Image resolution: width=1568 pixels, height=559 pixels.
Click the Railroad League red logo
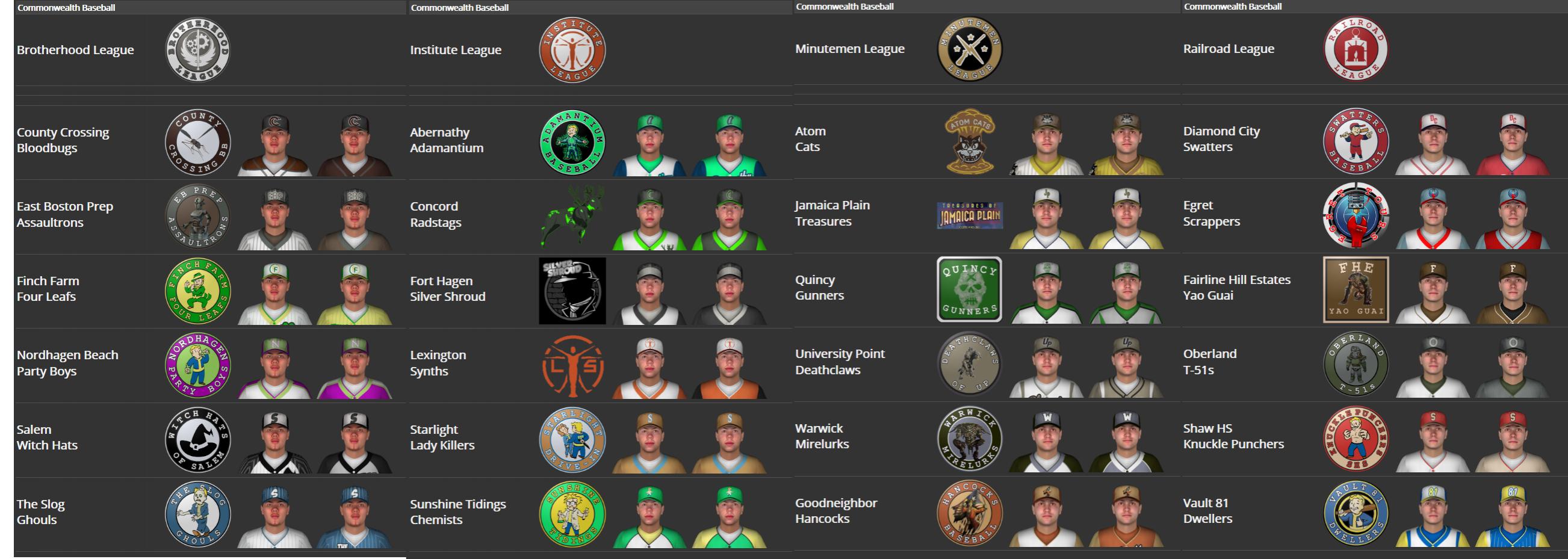[1356, 49]
